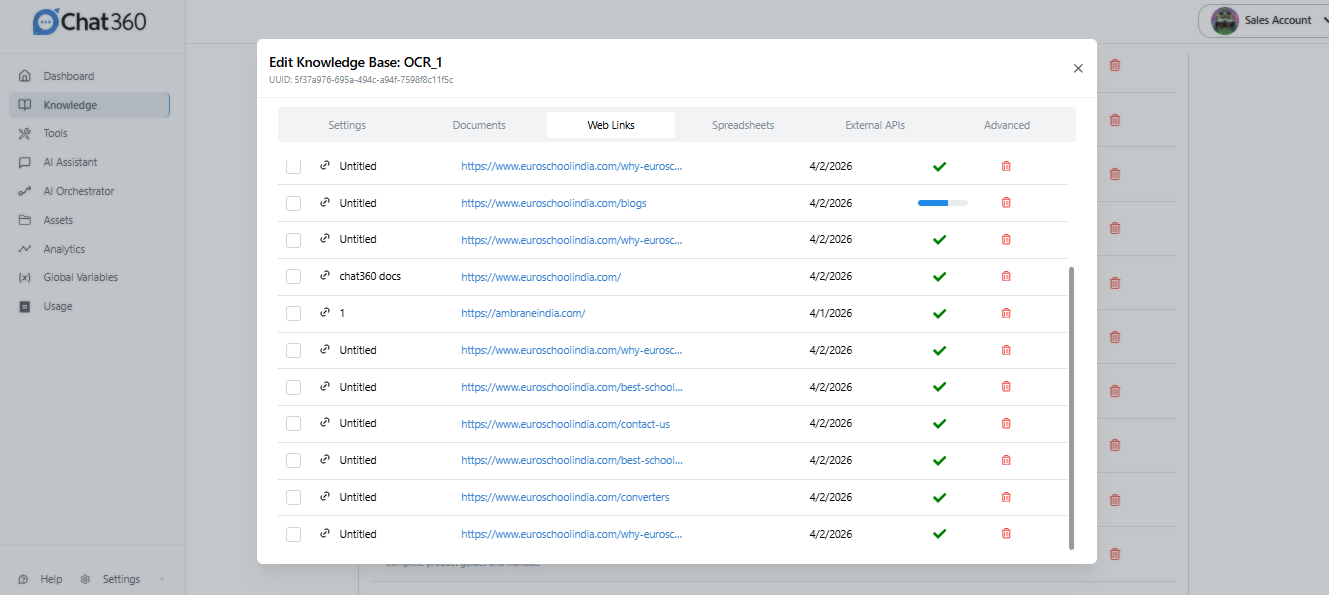Switch to the Documents tab
This screenshot has width=1329, height=595.
[479, 125]
